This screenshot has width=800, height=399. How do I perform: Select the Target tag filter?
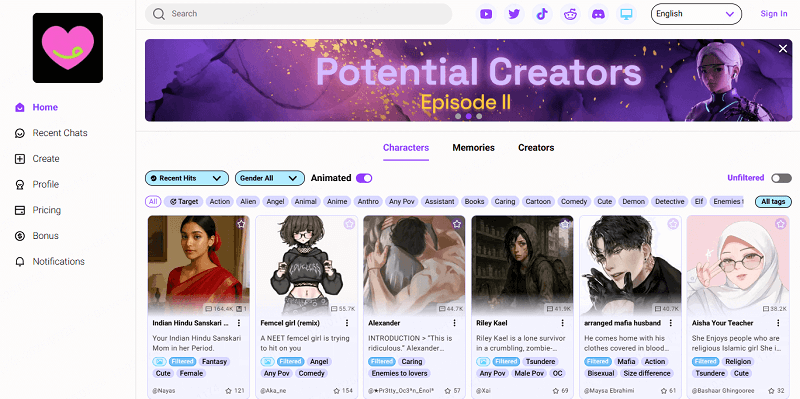(184, 202)
